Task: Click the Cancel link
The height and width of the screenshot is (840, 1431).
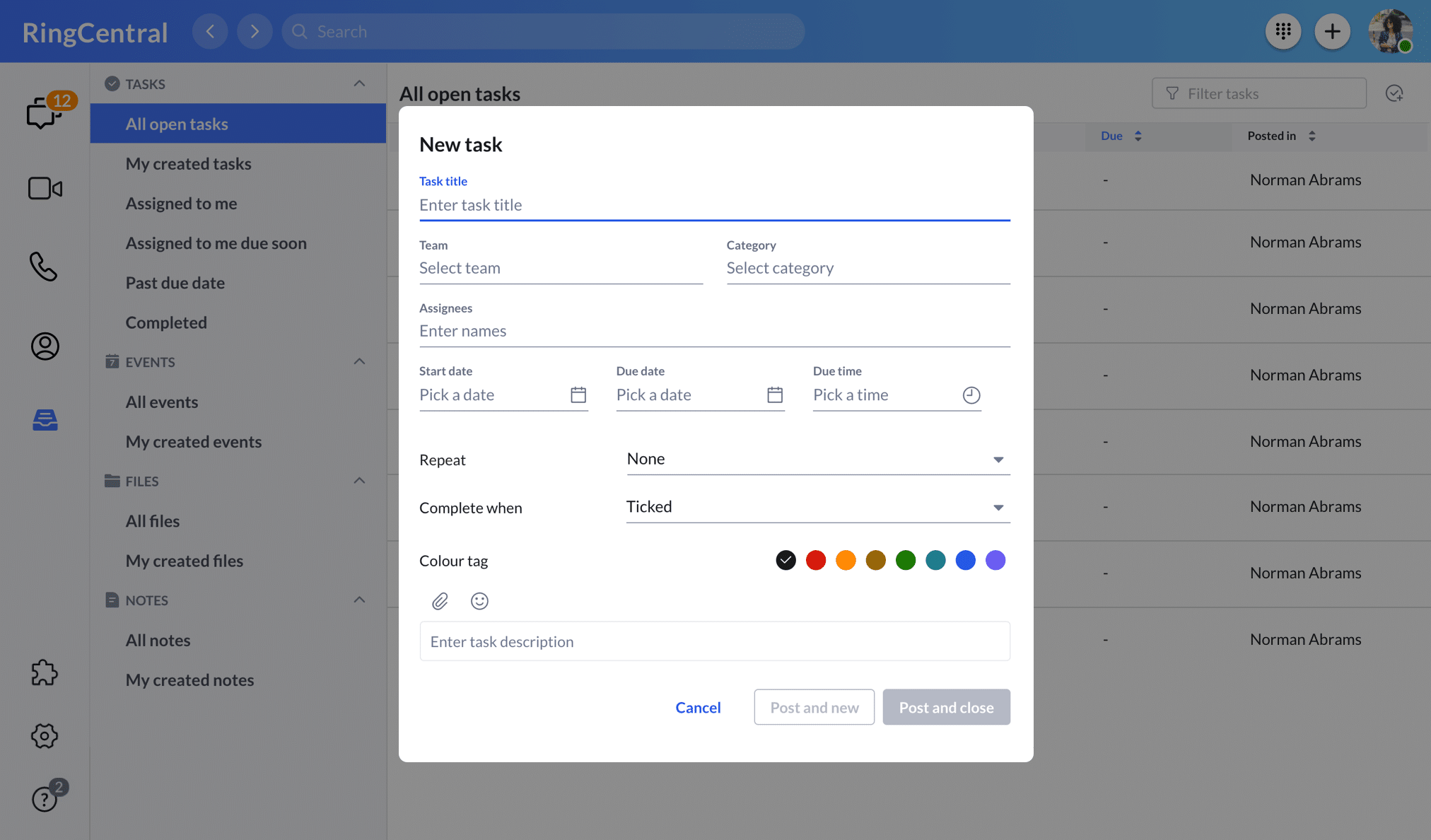Action: pos(698,707)
